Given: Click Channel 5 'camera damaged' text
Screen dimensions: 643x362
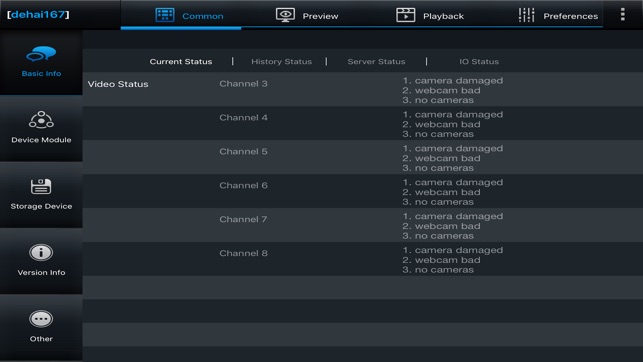Looking at the screenshot, I should pos(453,149).
